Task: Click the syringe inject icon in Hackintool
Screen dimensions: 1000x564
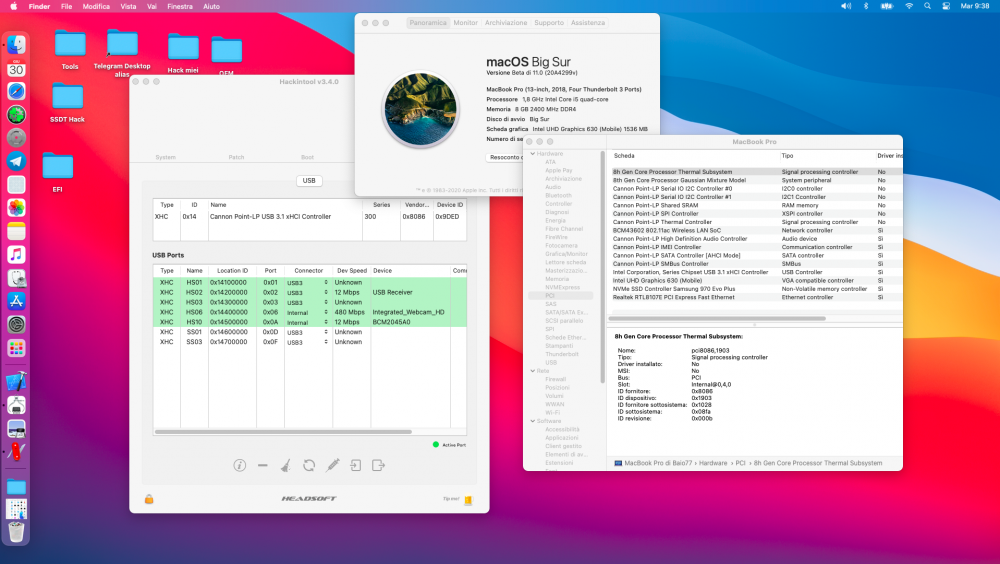Action: pos(332,465)
